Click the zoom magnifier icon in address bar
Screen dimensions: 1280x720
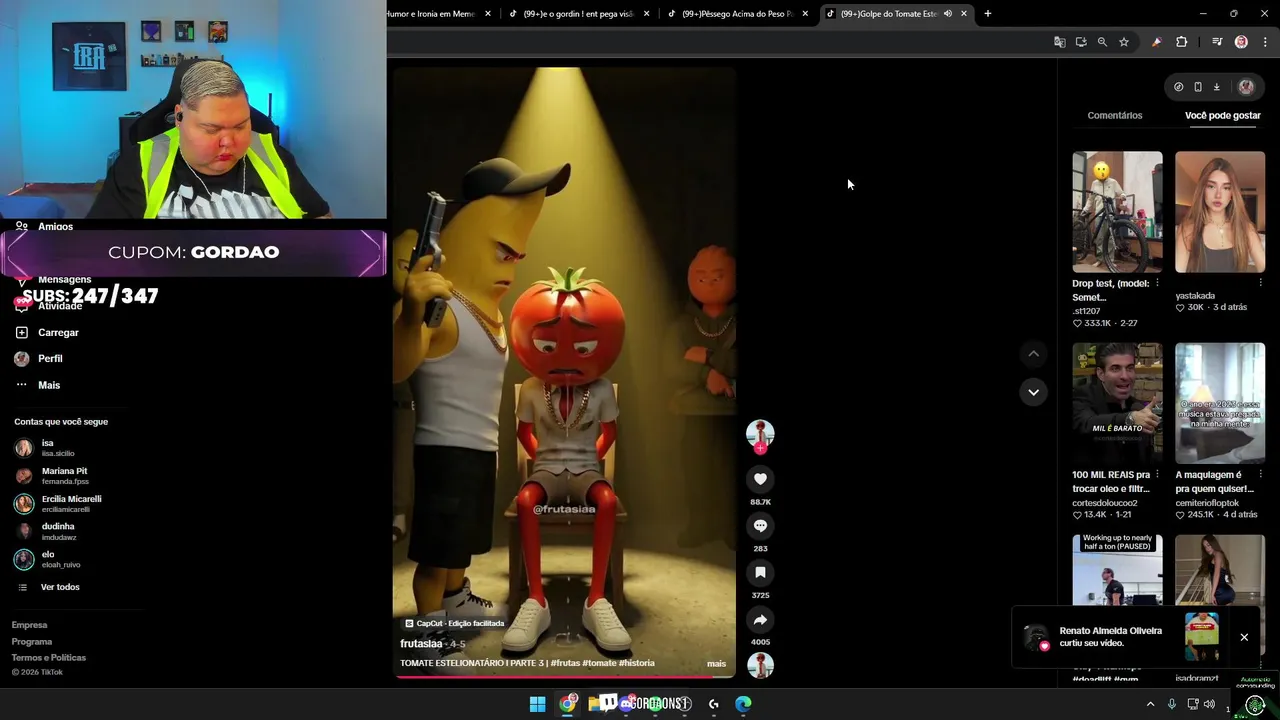point(1102,42)
